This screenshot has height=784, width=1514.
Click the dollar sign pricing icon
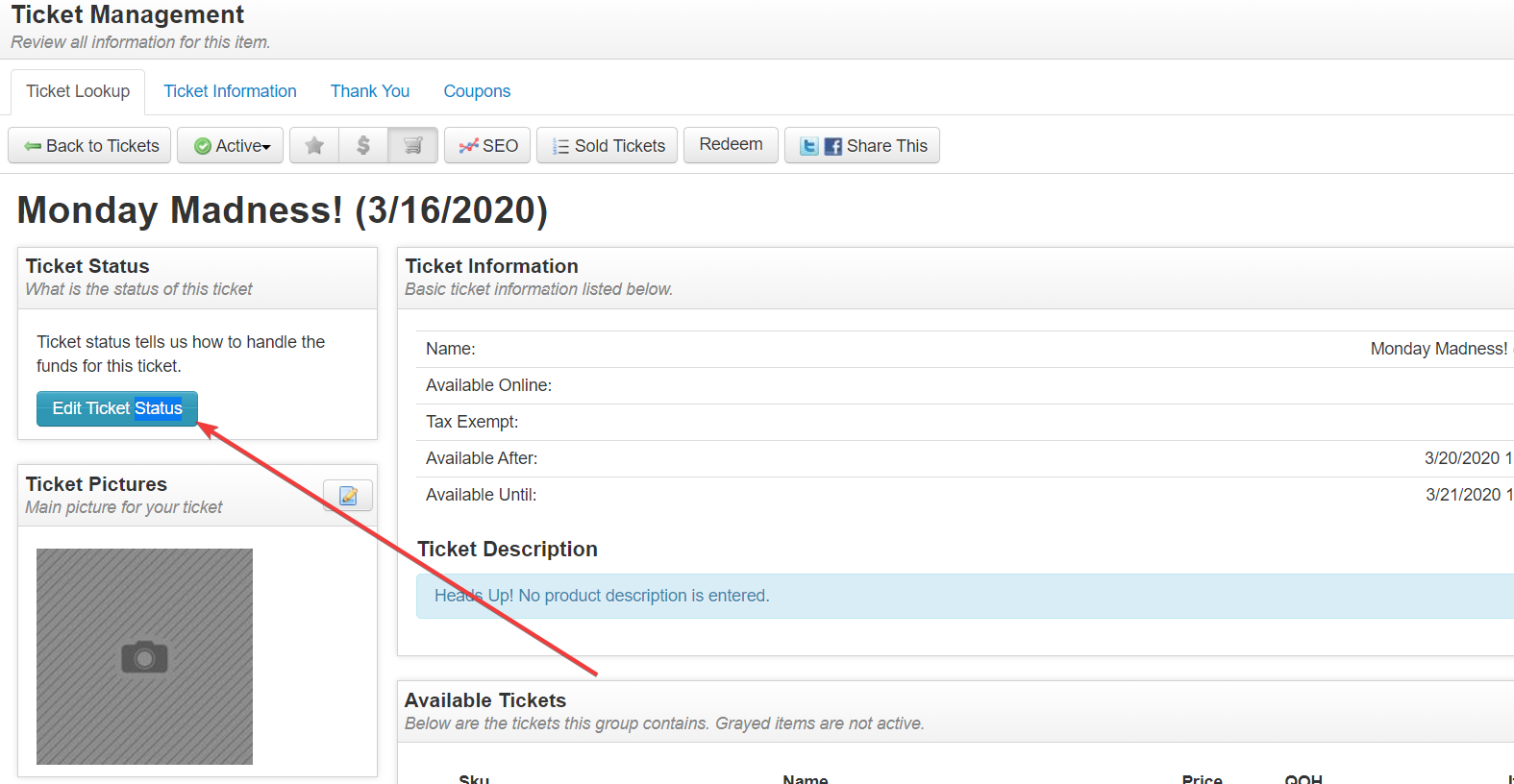click(x=363, y=146)
